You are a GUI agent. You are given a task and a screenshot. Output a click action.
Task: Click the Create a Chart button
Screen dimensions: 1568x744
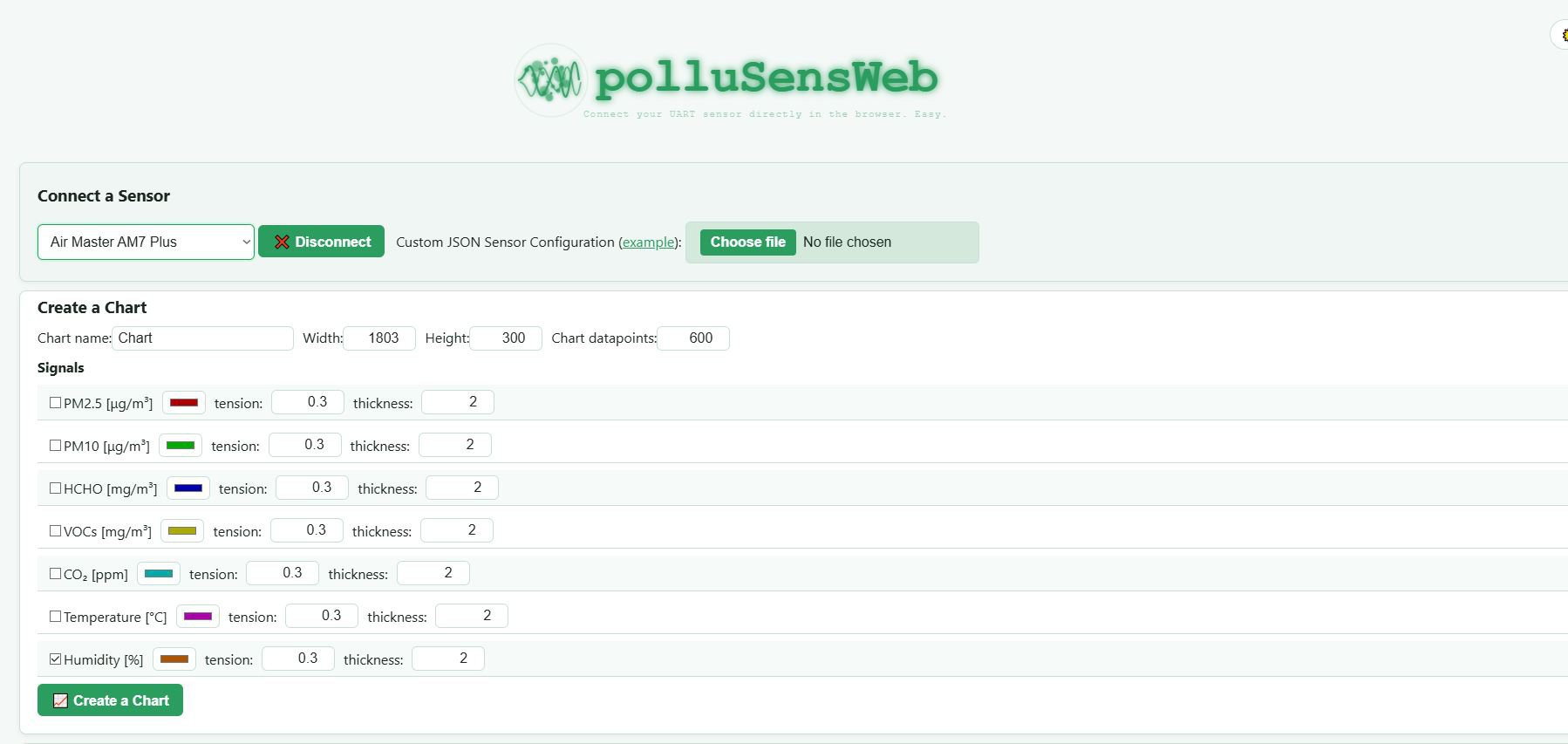click(110, 700)
